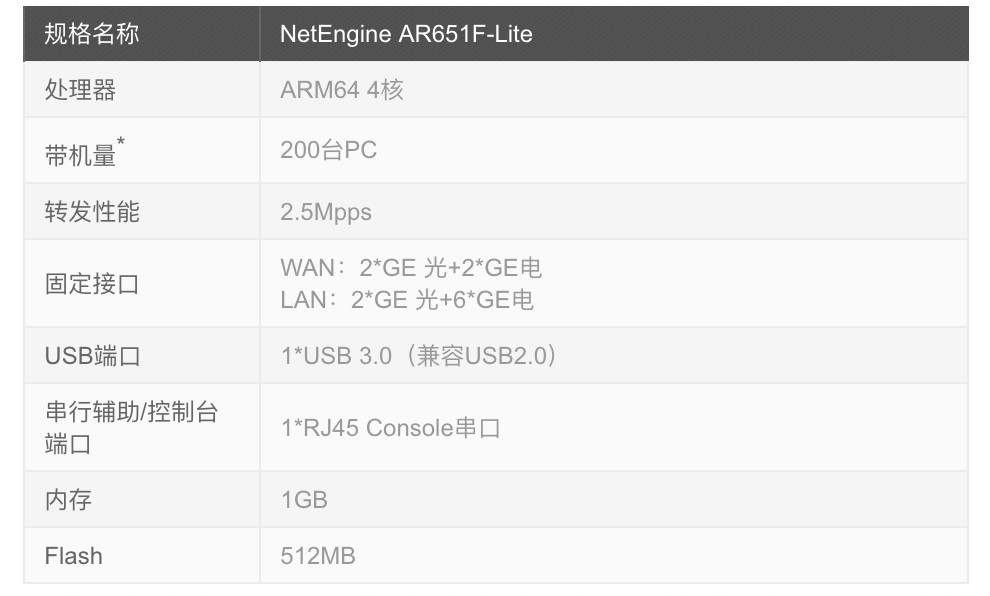Select the 1GB memory value
The image size is (990, 596).
[x=304, y=500]
